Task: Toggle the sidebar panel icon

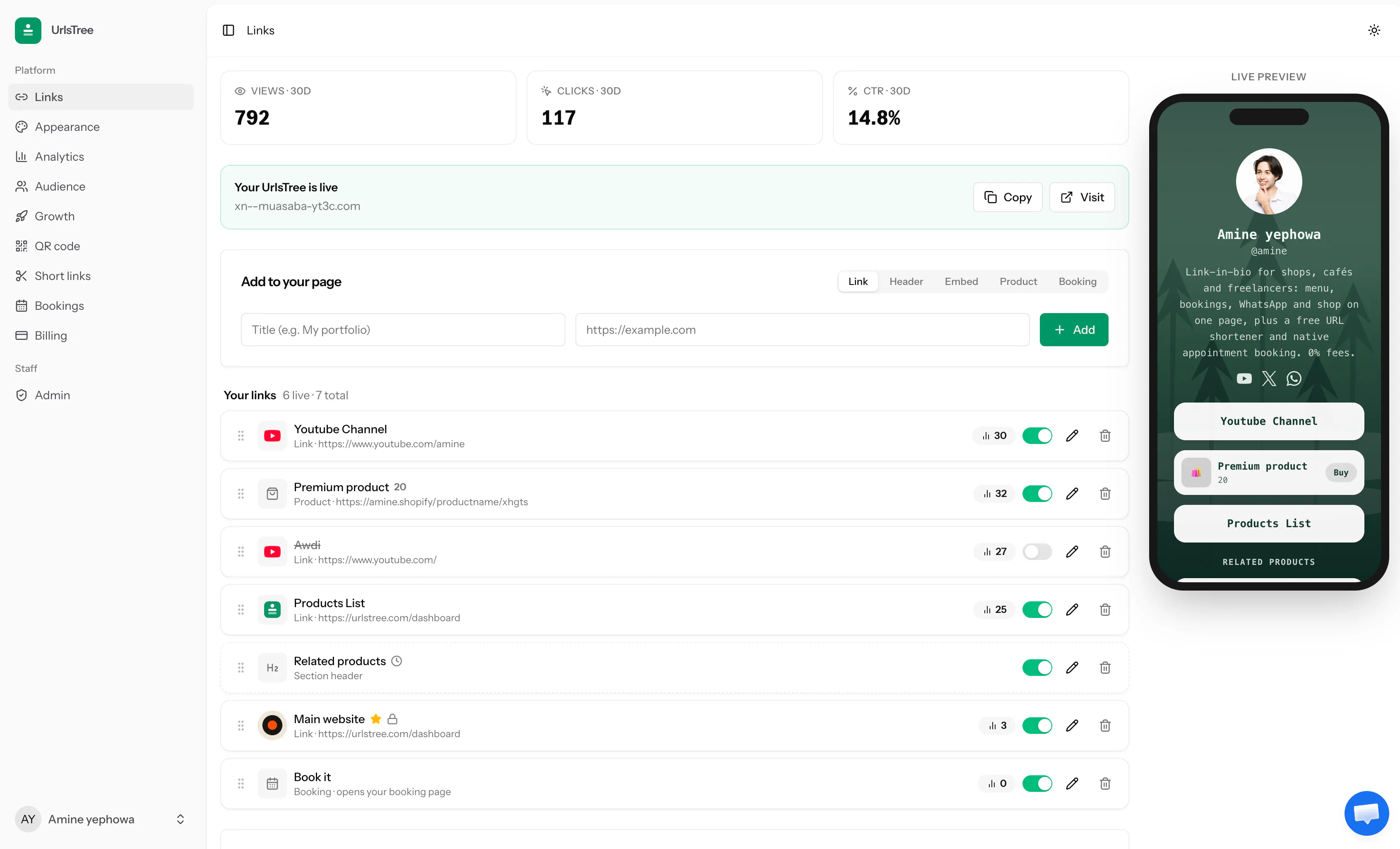Action: (229, 30)
